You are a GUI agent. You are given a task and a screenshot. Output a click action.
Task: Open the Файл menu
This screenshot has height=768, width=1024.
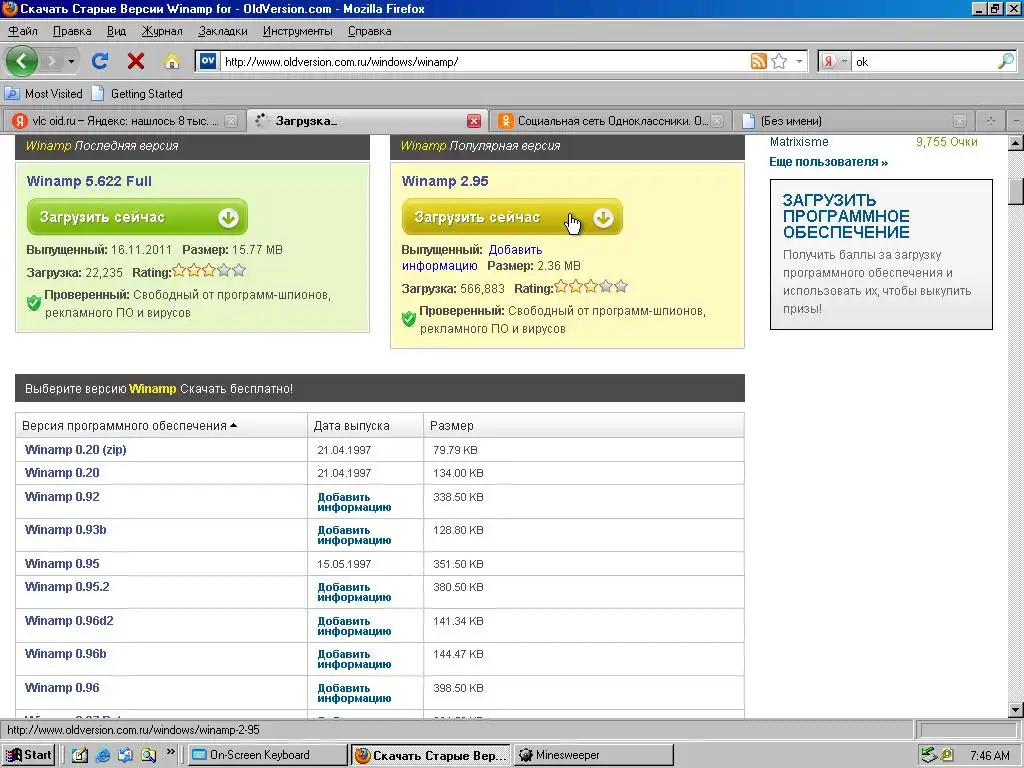click(x=23, y=31)
